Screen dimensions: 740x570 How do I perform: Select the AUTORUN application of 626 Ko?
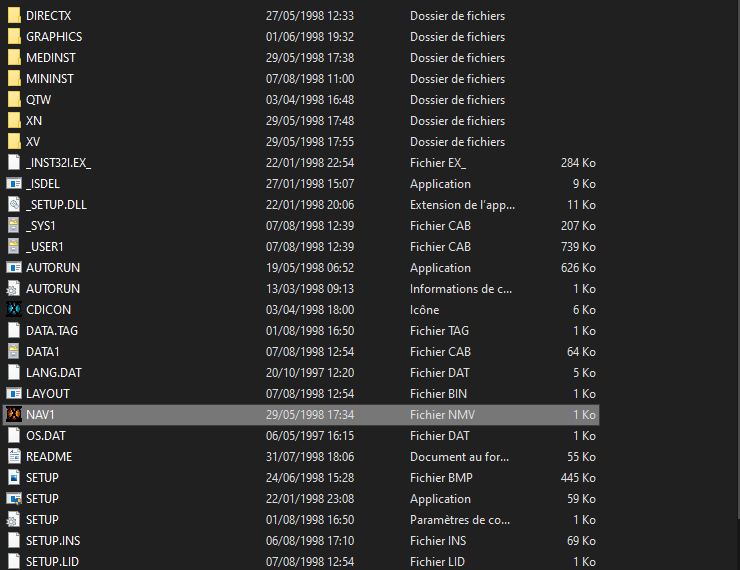(301, 268)
